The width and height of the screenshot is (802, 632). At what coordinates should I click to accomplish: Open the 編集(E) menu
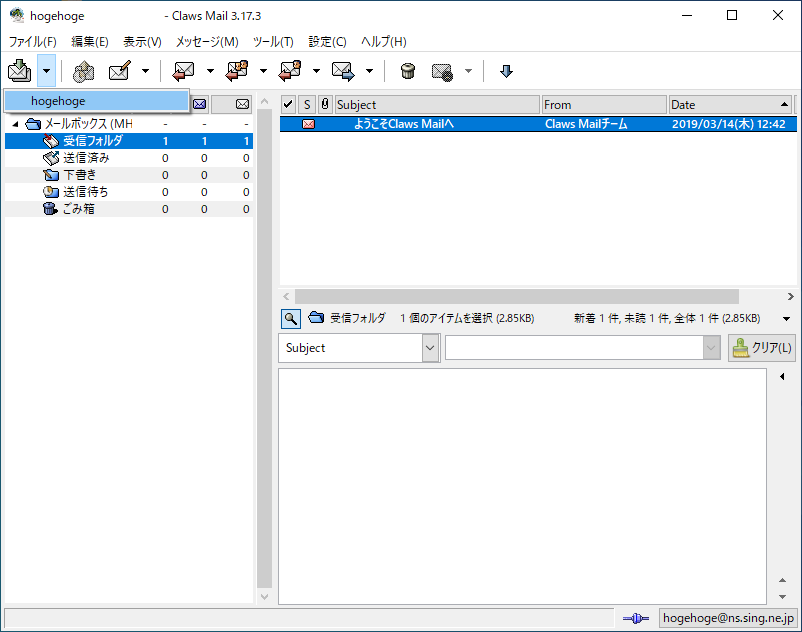coord(90,41)
